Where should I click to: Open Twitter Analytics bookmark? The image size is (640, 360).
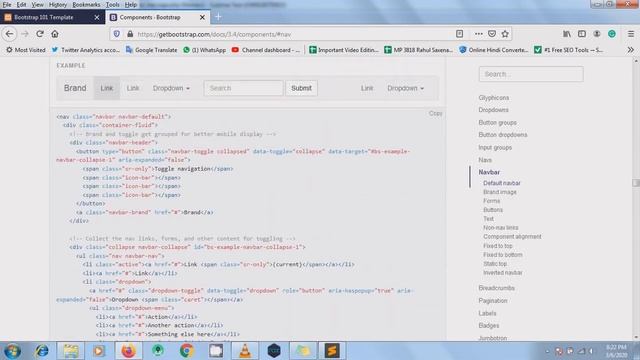86,50
